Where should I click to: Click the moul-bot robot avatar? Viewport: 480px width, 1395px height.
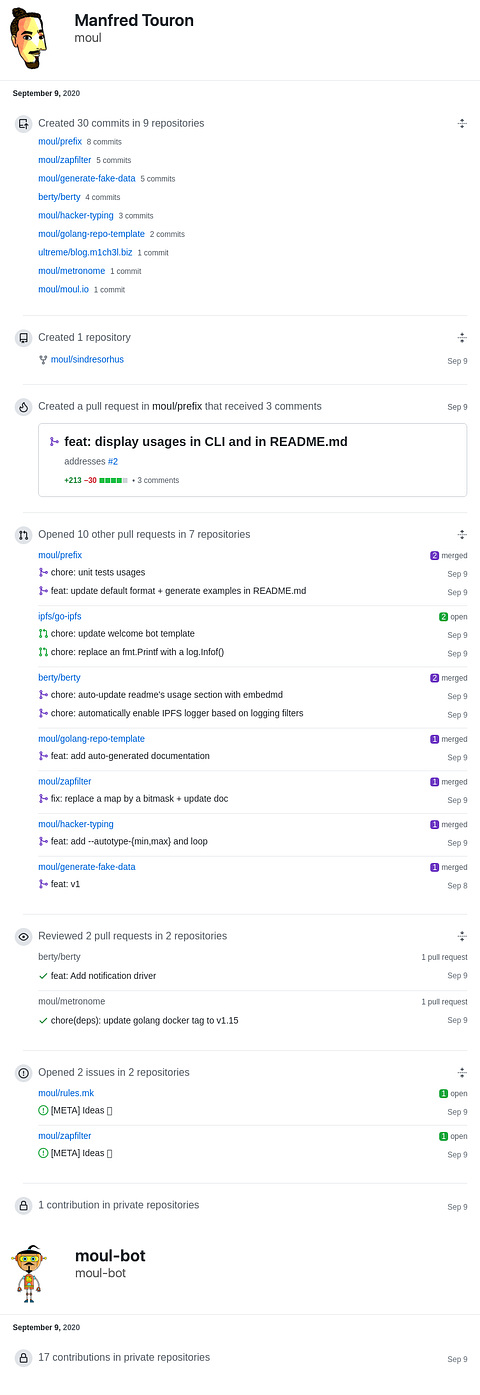[29, 1273]
